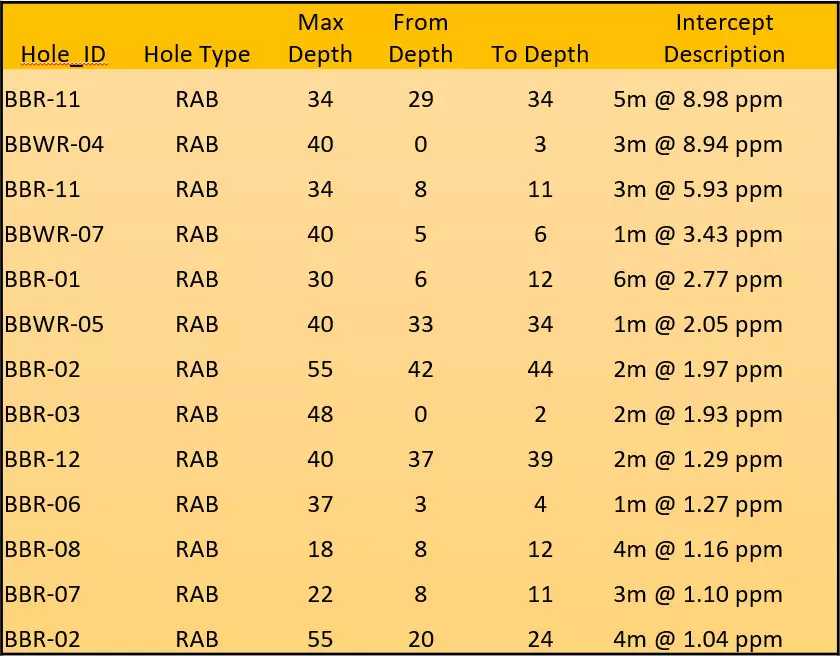Select the BBWR-05 hole ID cell
The image size is (840, 656).
54,324
